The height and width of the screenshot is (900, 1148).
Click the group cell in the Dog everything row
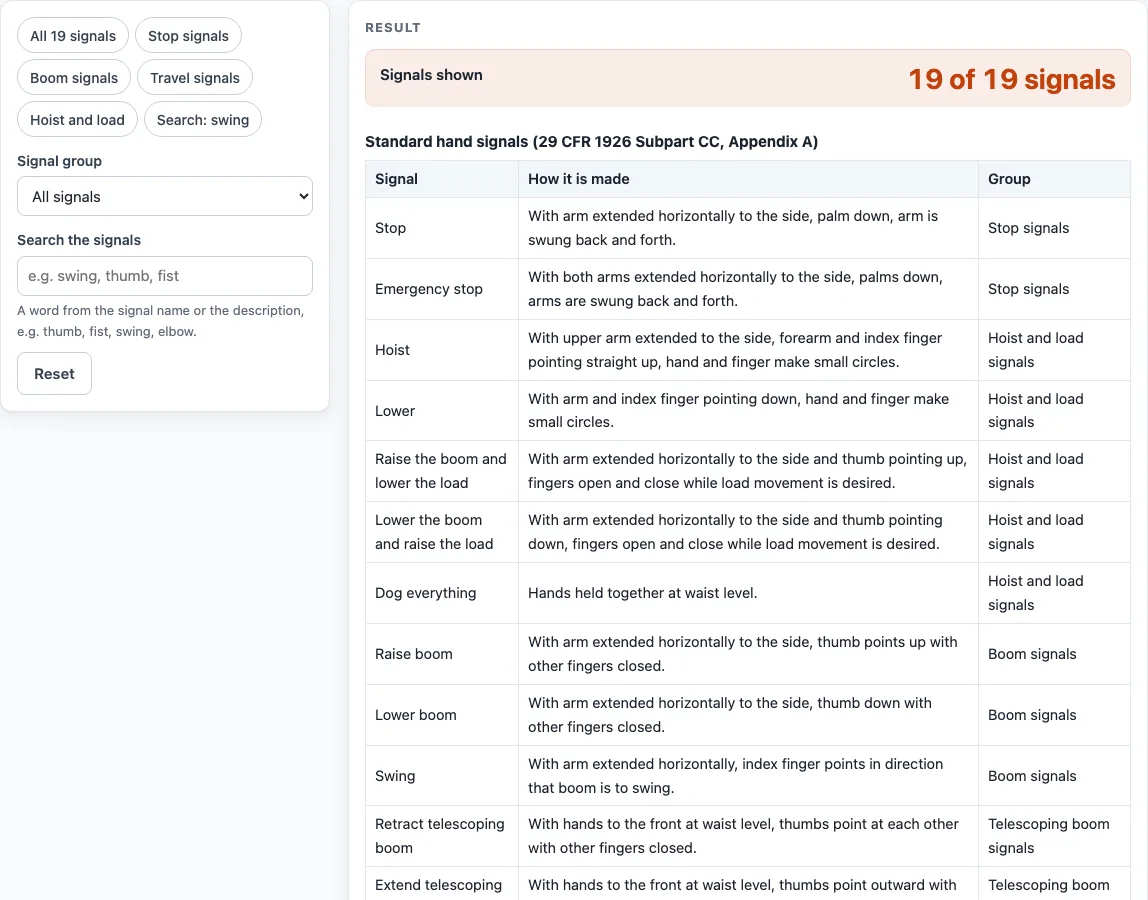pos(1054,593)
